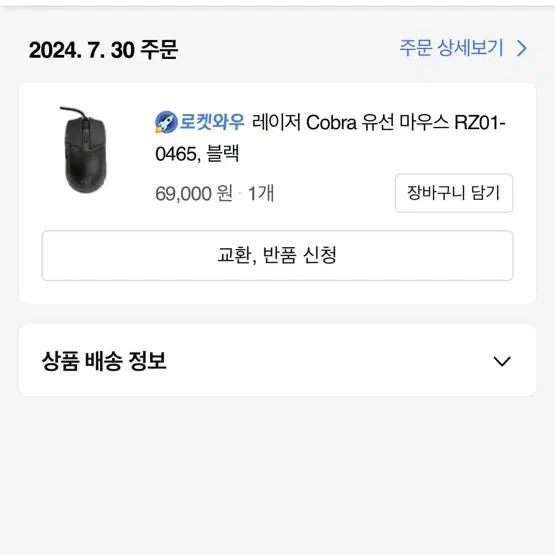Click the right chevron beside 주문 상세보기
This screenshot has height=555, width=555.
(x=522, y=48)
